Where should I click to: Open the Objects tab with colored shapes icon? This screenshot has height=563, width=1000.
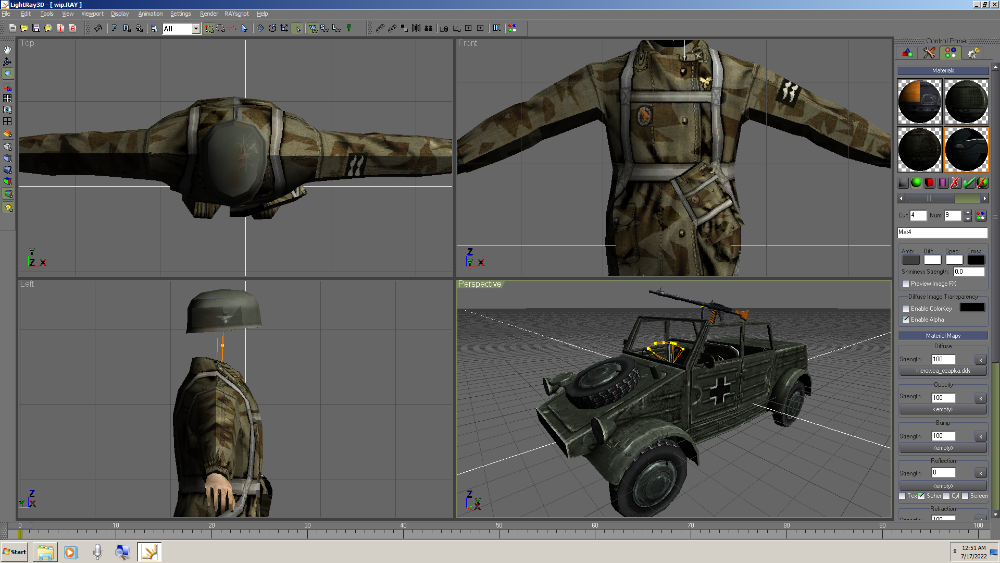pos(907,53)
